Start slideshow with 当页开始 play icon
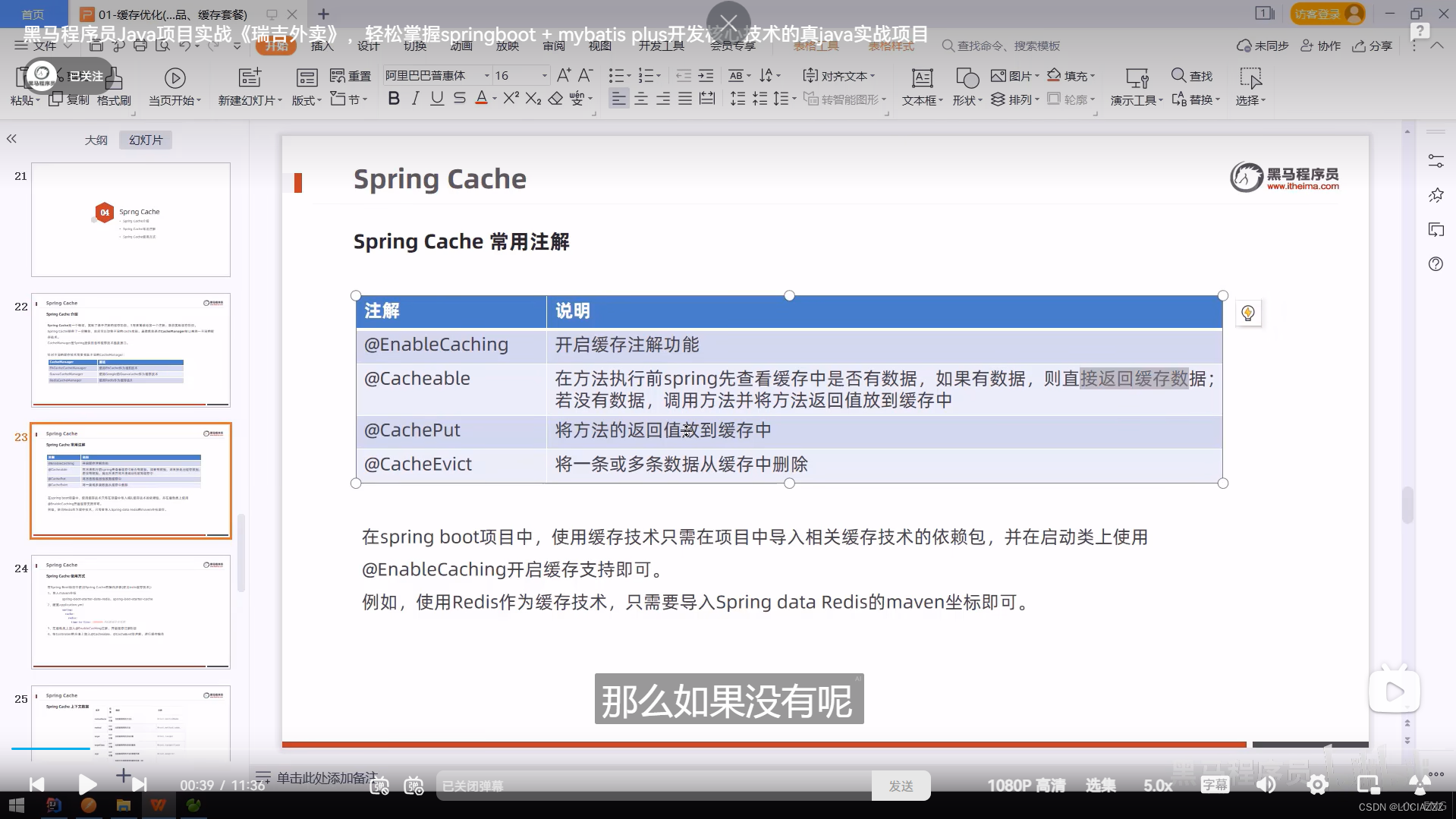This screenshot has height=819, width=1456. [175, 78]
